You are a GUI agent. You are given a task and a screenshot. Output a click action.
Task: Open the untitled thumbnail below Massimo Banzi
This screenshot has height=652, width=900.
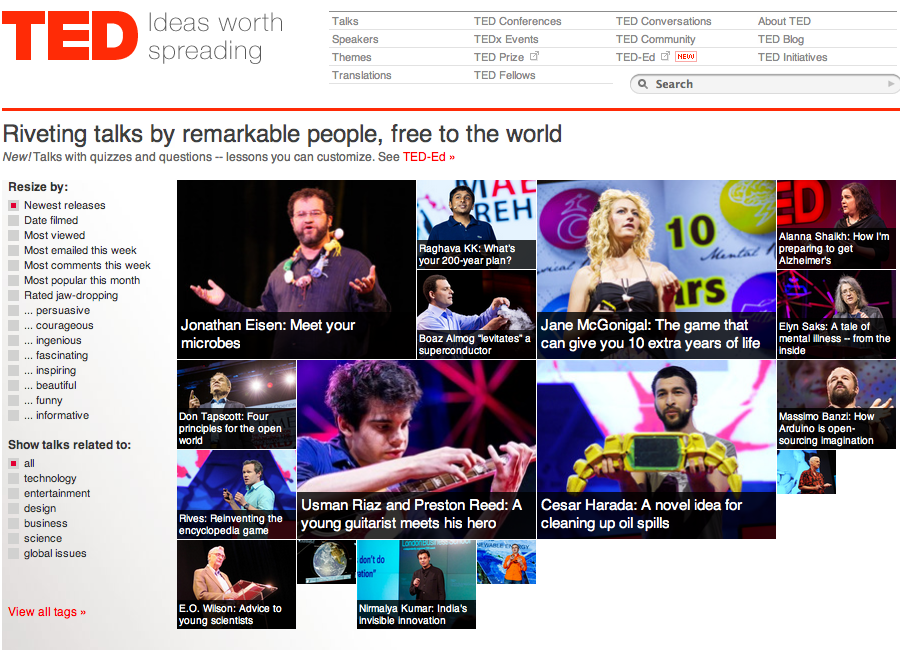point(806,472)
